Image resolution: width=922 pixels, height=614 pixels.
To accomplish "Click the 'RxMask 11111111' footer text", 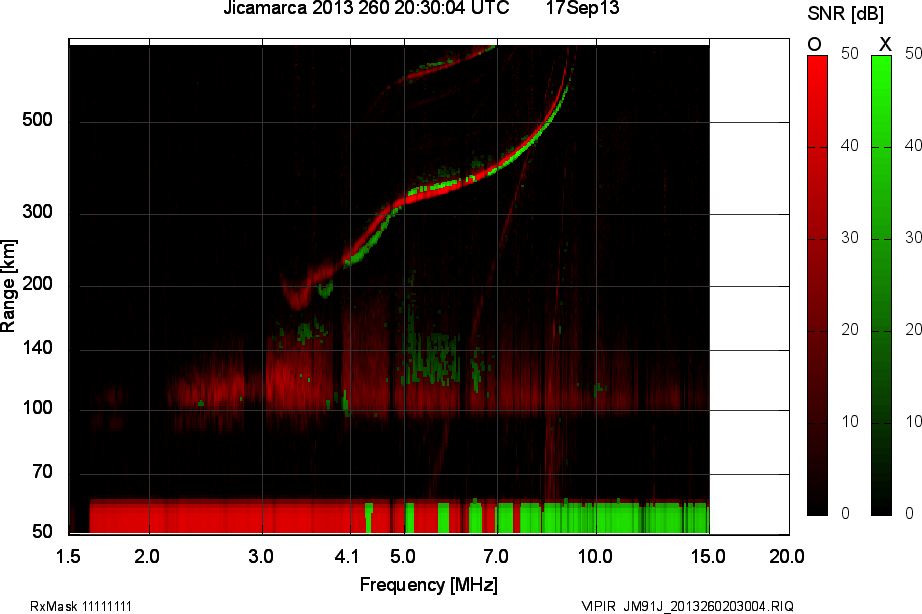I will pyautogui.click(x=81, y=606).
